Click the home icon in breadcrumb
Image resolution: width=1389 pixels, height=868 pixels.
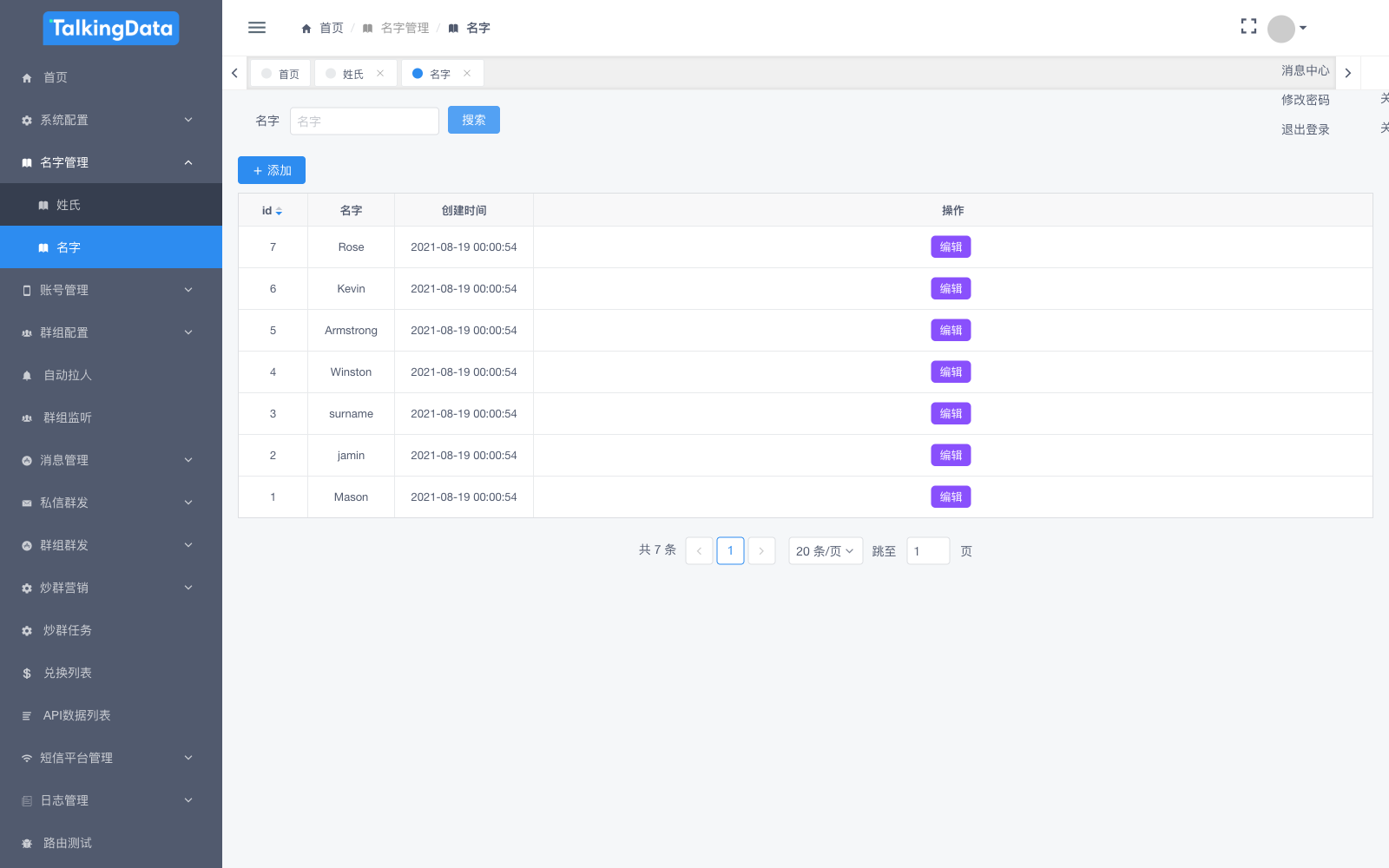click(306, 29)
